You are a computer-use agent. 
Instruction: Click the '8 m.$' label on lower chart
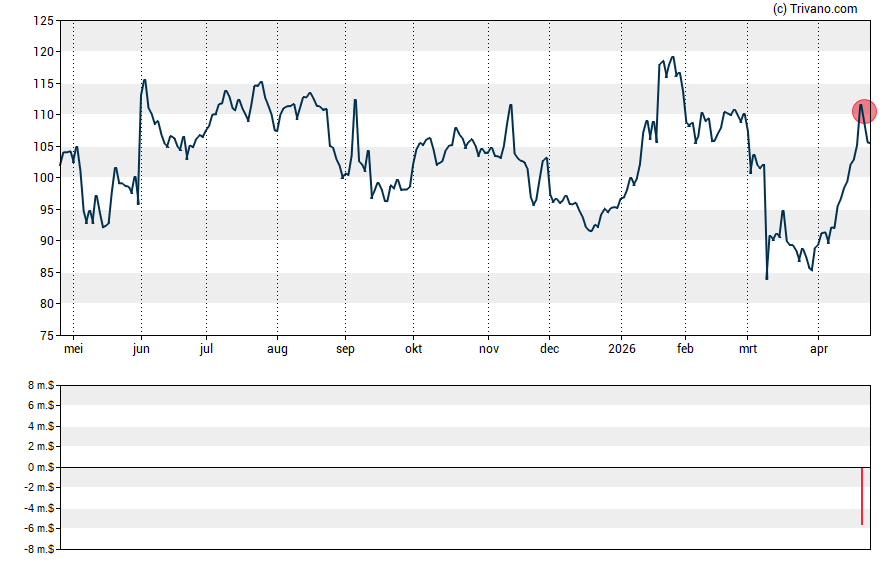pyautogui.click(x=40, y=385)
